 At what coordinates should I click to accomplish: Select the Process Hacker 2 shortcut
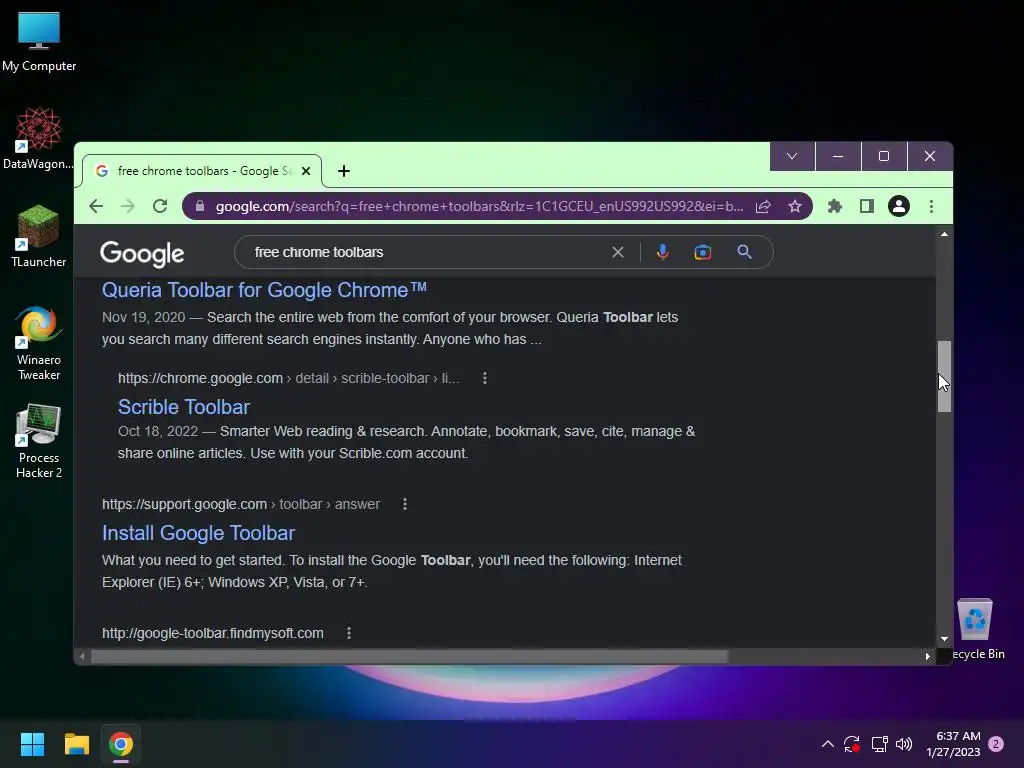click(x=39, y=441)
